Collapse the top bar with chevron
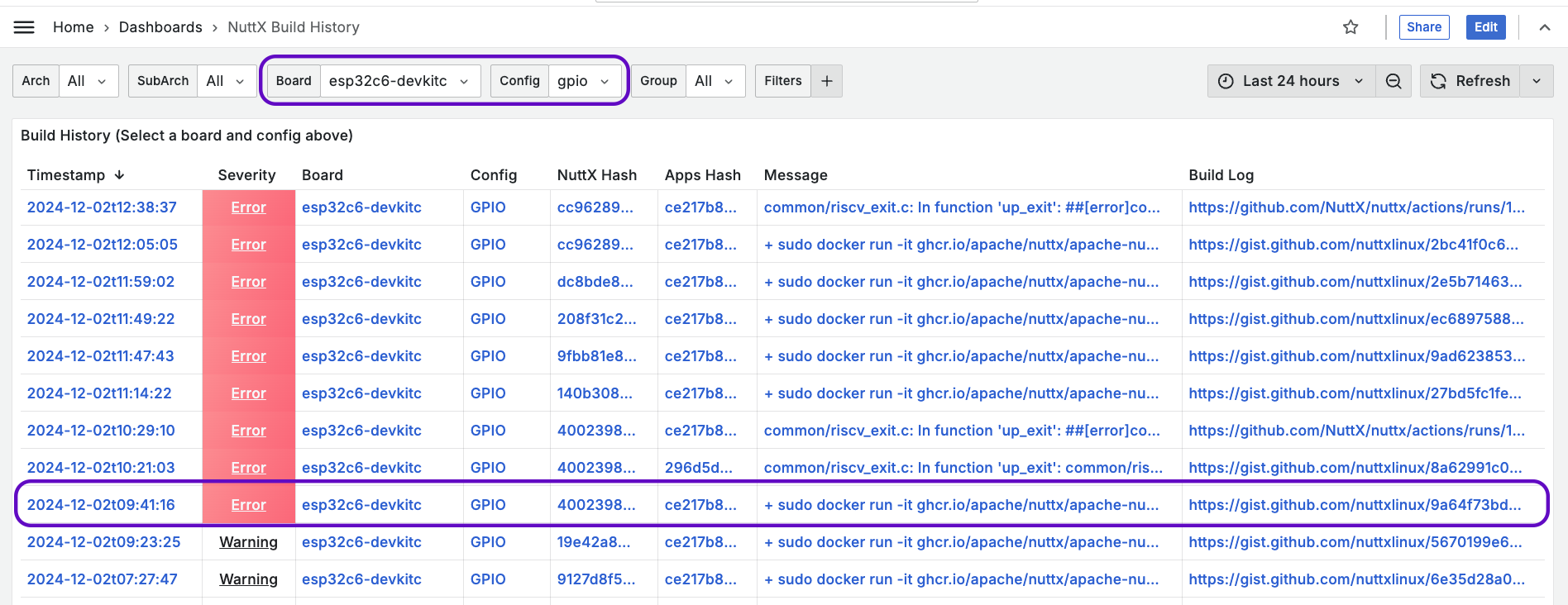 1544,27
